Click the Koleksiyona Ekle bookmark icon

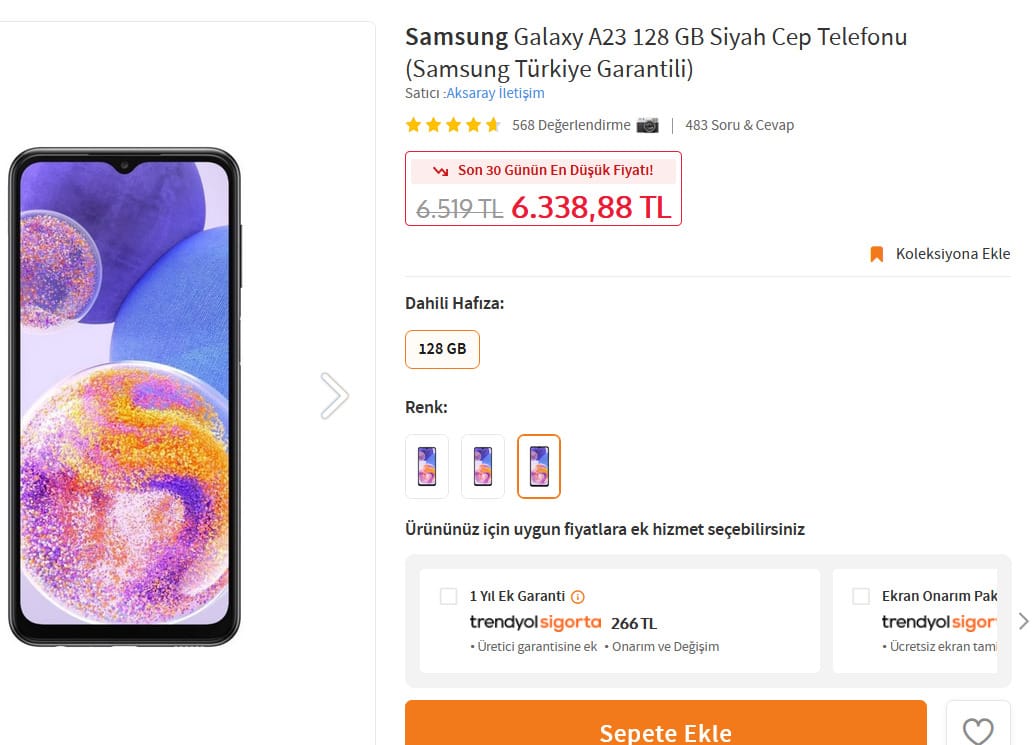pos(877,254)
